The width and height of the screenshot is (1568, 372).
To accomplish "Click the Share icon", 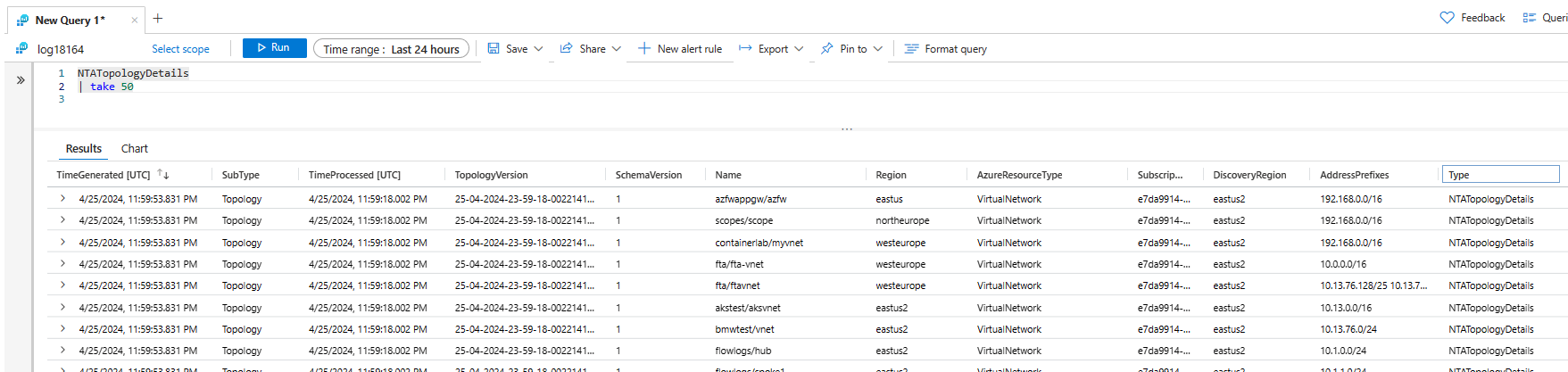I will (566, 48).
